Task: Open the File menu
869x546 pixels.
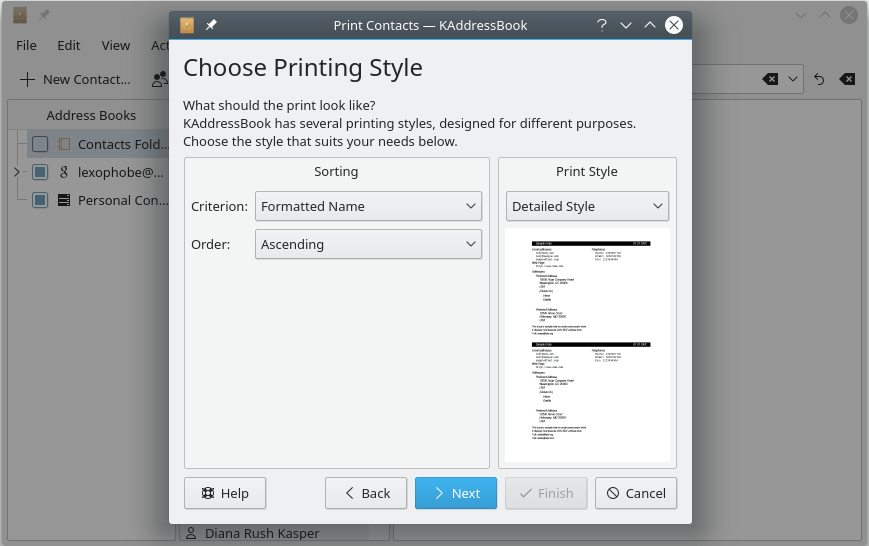Action: (x=26, y=45)
